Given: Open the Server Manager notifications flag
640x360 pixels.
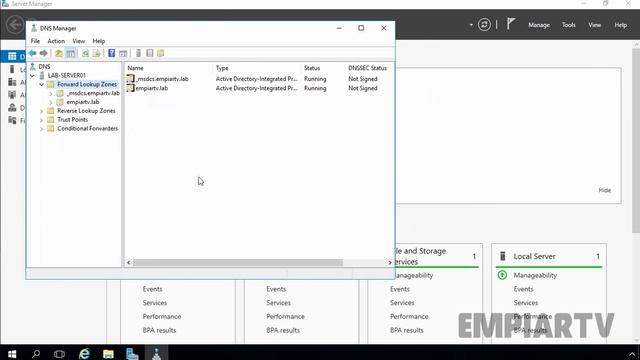Looking at the screenshot, I should (x=511, y=24).
